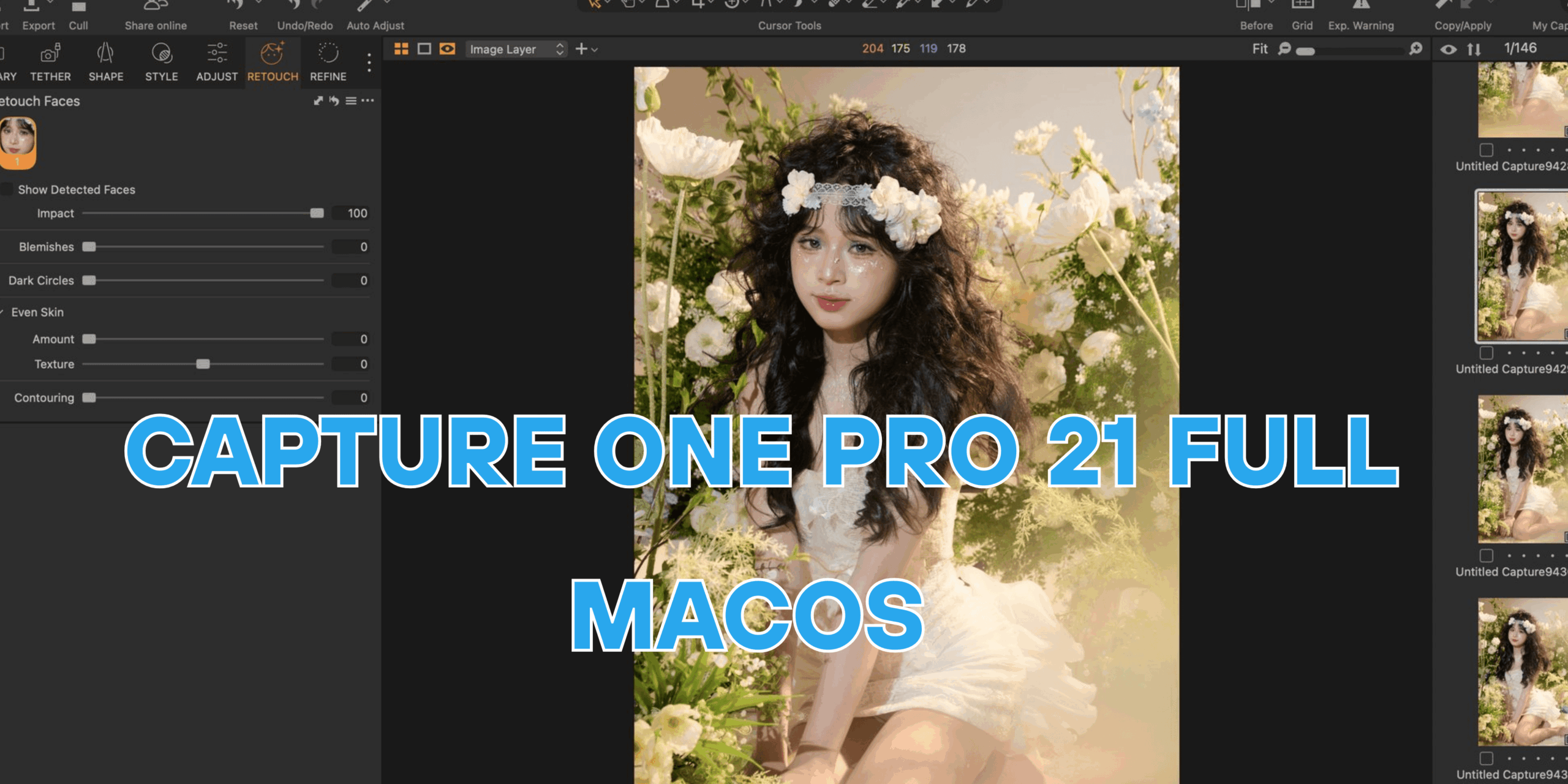Click the Blemishes slider handle
The height and width of the screenshot is (784, 1568).
tap(89, 247)
